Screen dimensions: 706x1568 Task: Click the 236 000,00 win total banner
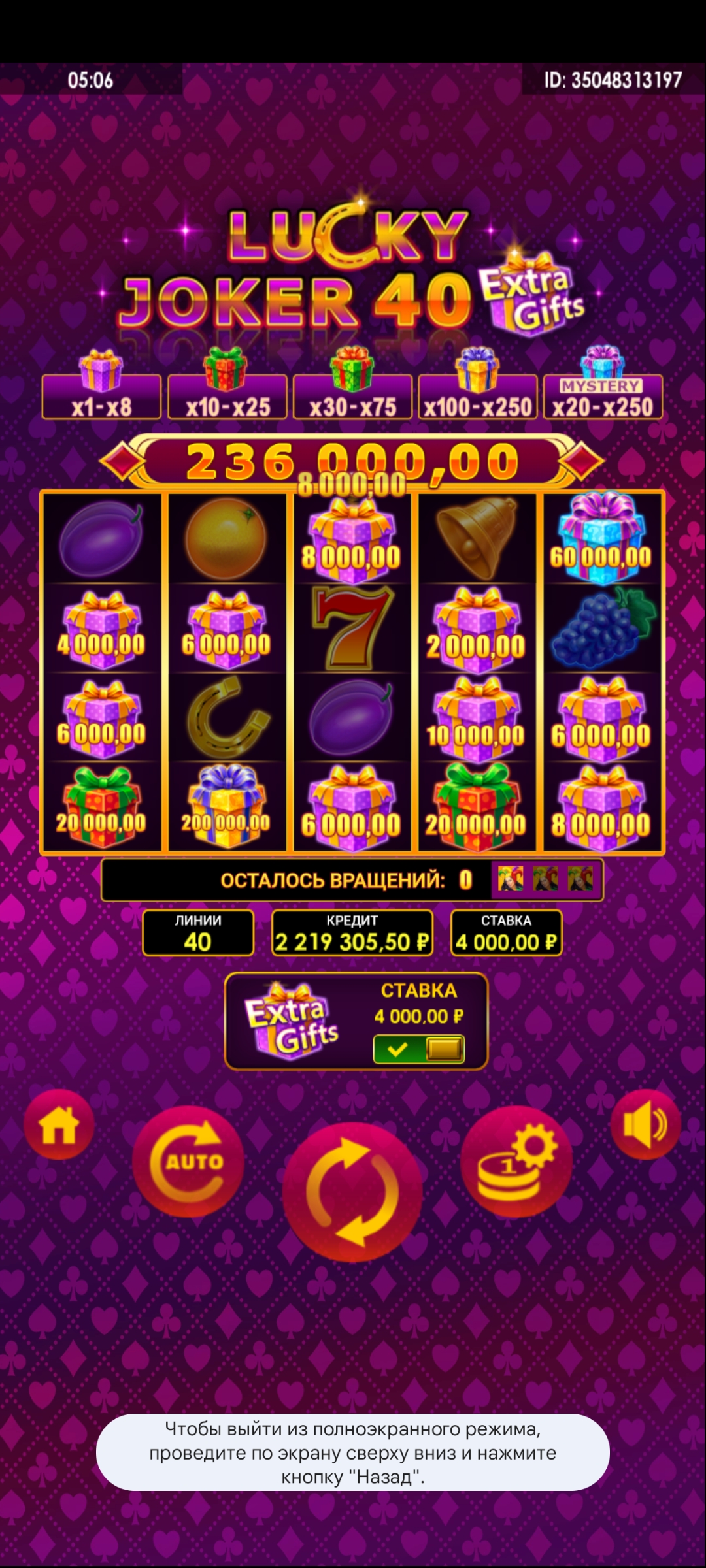click(353, 461)
